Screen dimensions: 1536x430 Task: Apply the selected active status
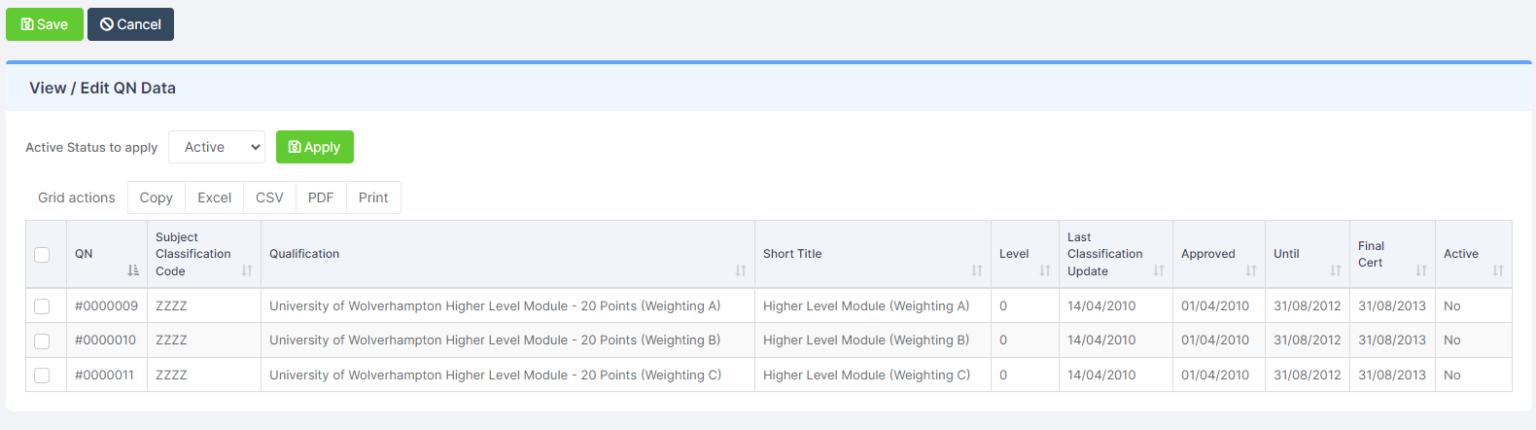[x=314, y=147]
